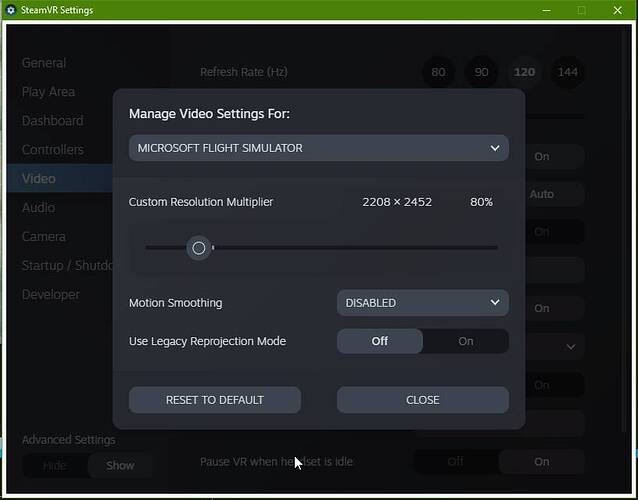Choose Show for Advanced Settings
The height and width of the screenshot is (500, 638).
[x=120, y=465]
